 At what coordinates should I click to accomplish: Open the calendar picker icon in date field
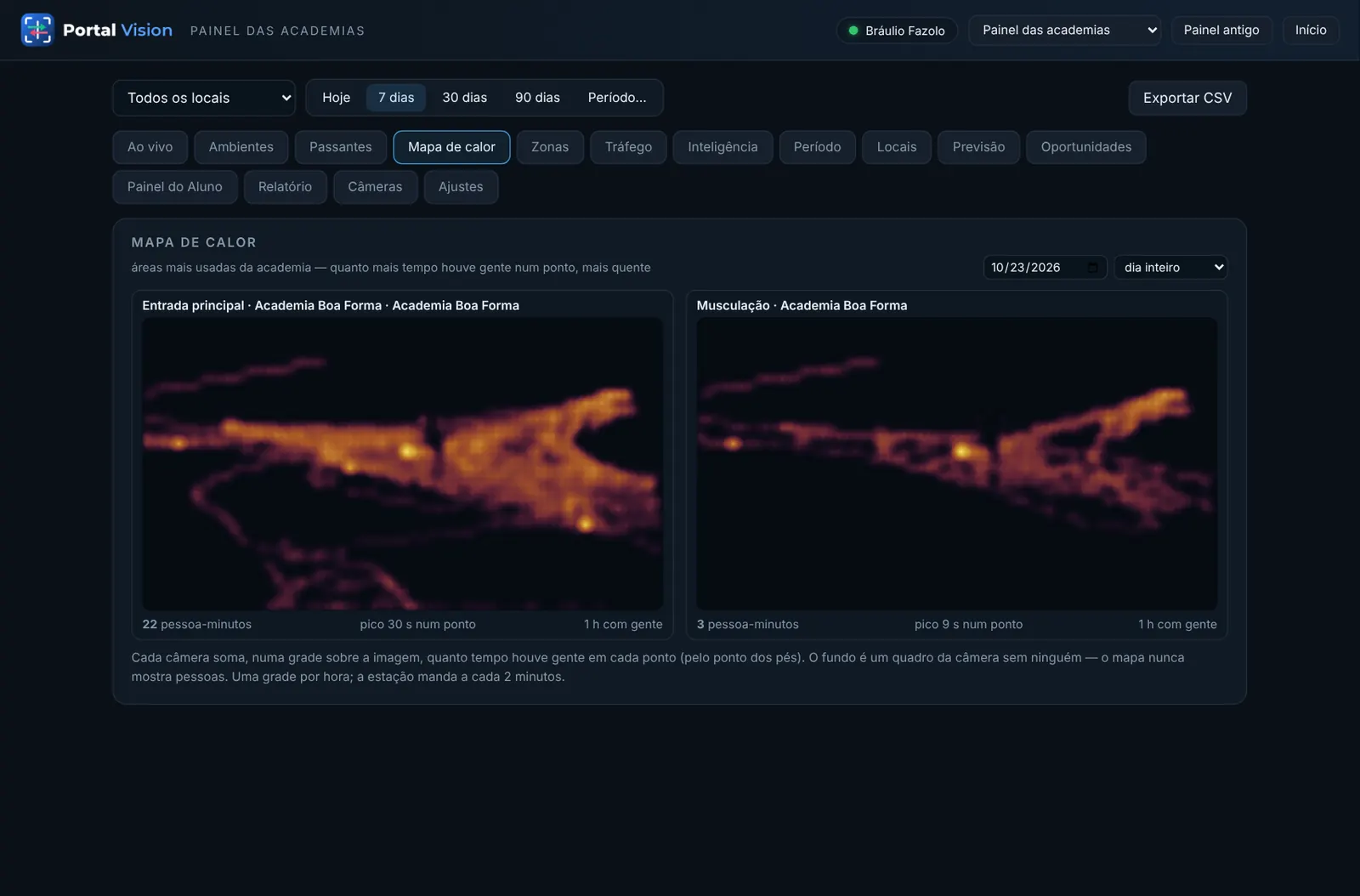pyautogui.click(x=1093, y=268)
